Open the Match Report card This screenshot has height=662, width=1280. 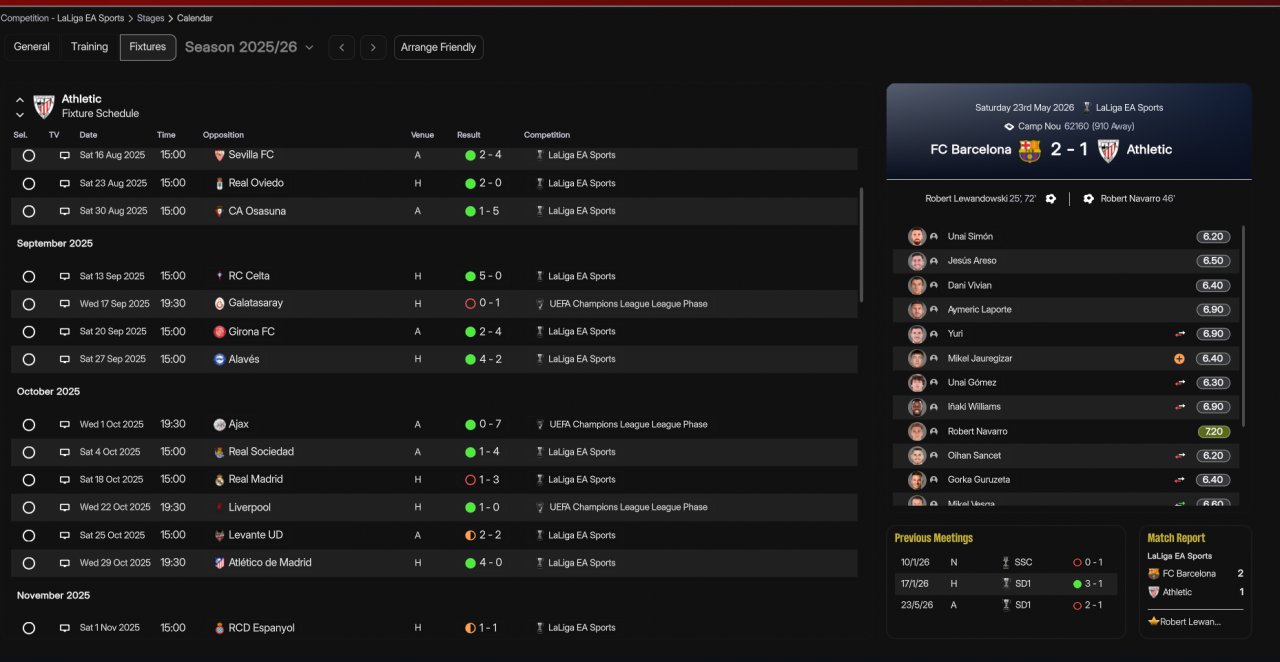pyautogui.click(x=1195, y=582)
